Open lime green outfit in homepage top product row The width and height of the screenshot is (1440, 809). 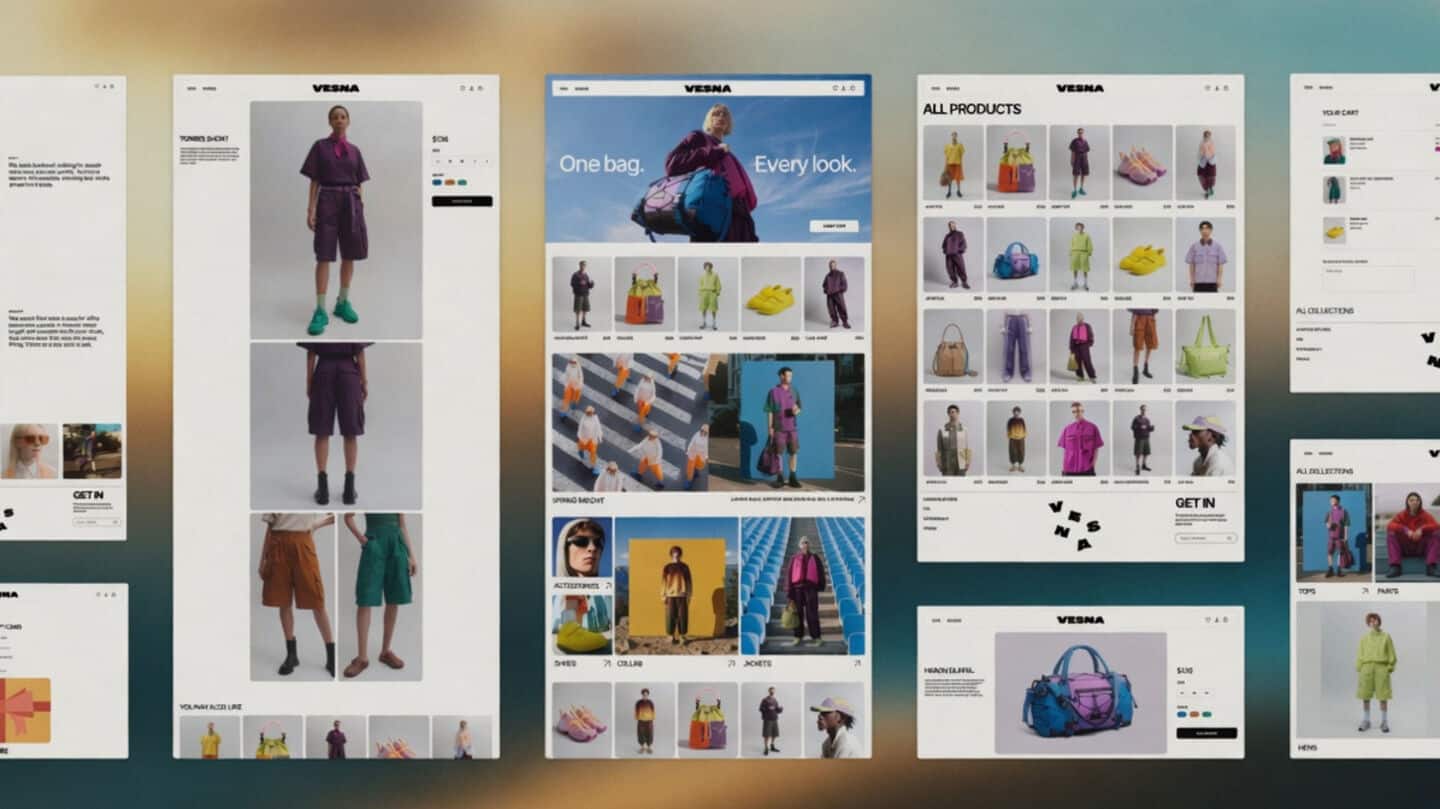pyautogui.click(x=708, y=294)
